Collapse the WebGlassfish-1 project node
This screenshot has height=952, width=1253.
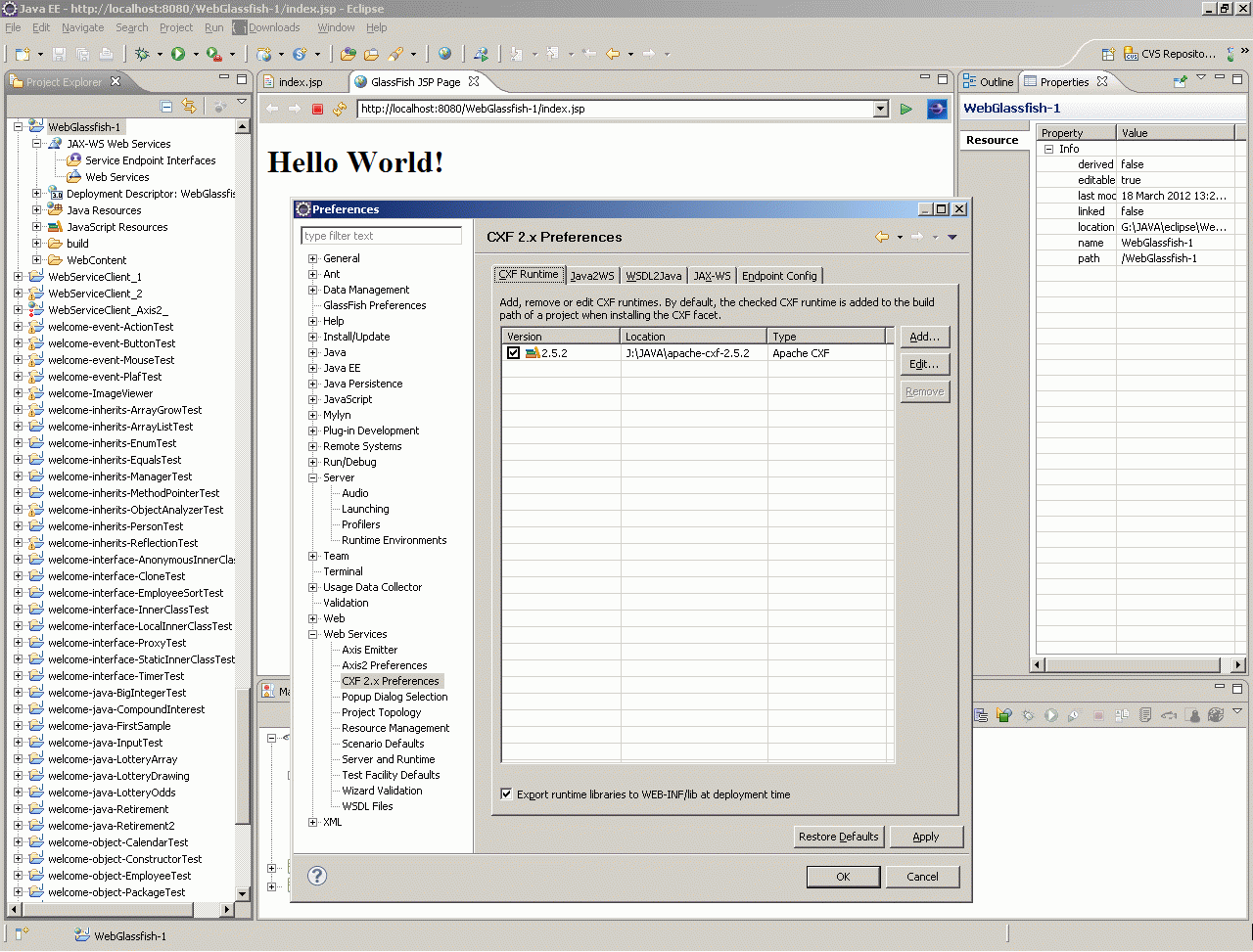(18, 127)
